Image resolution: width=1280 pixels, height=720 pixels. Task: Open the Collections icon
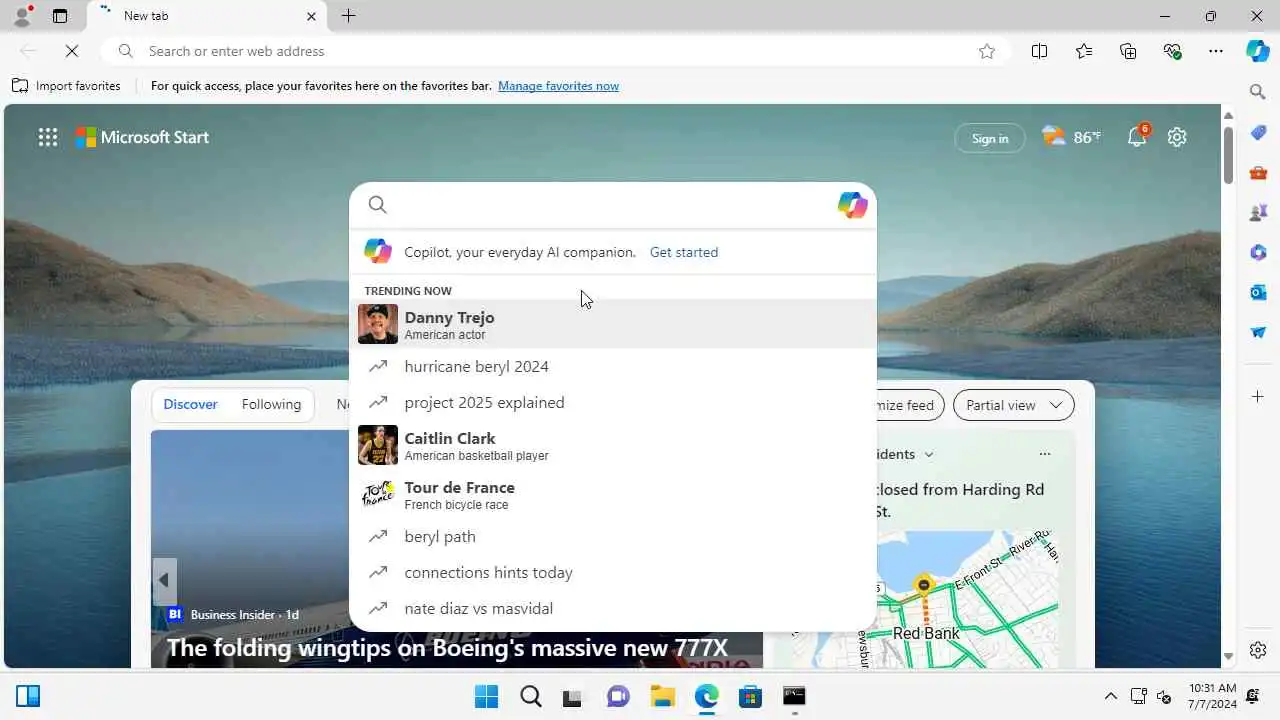tap(1128, 51)
